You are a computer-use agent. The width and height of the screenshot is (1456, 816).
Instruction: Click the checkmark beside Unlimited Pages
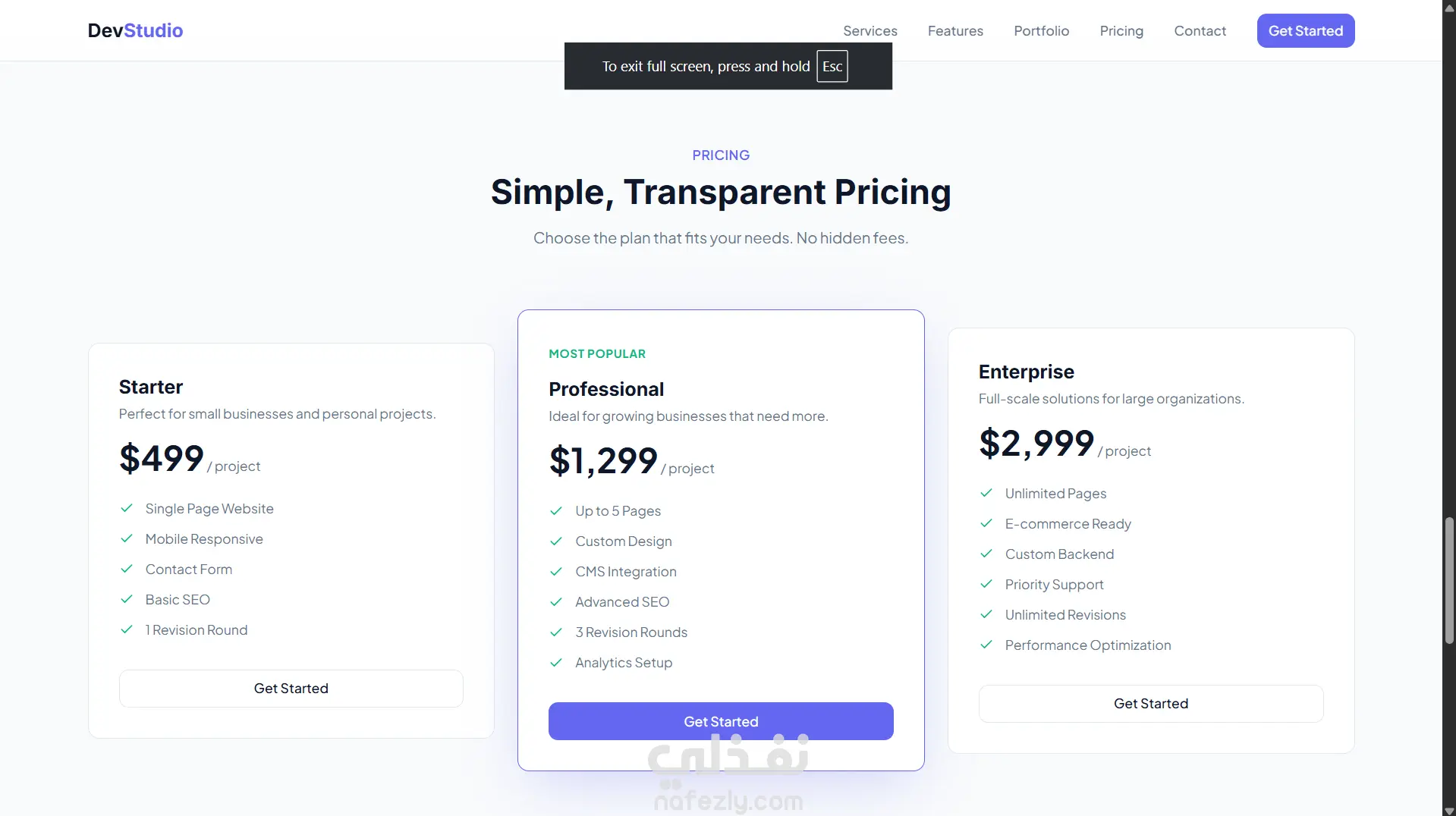[x=986, y=493]
